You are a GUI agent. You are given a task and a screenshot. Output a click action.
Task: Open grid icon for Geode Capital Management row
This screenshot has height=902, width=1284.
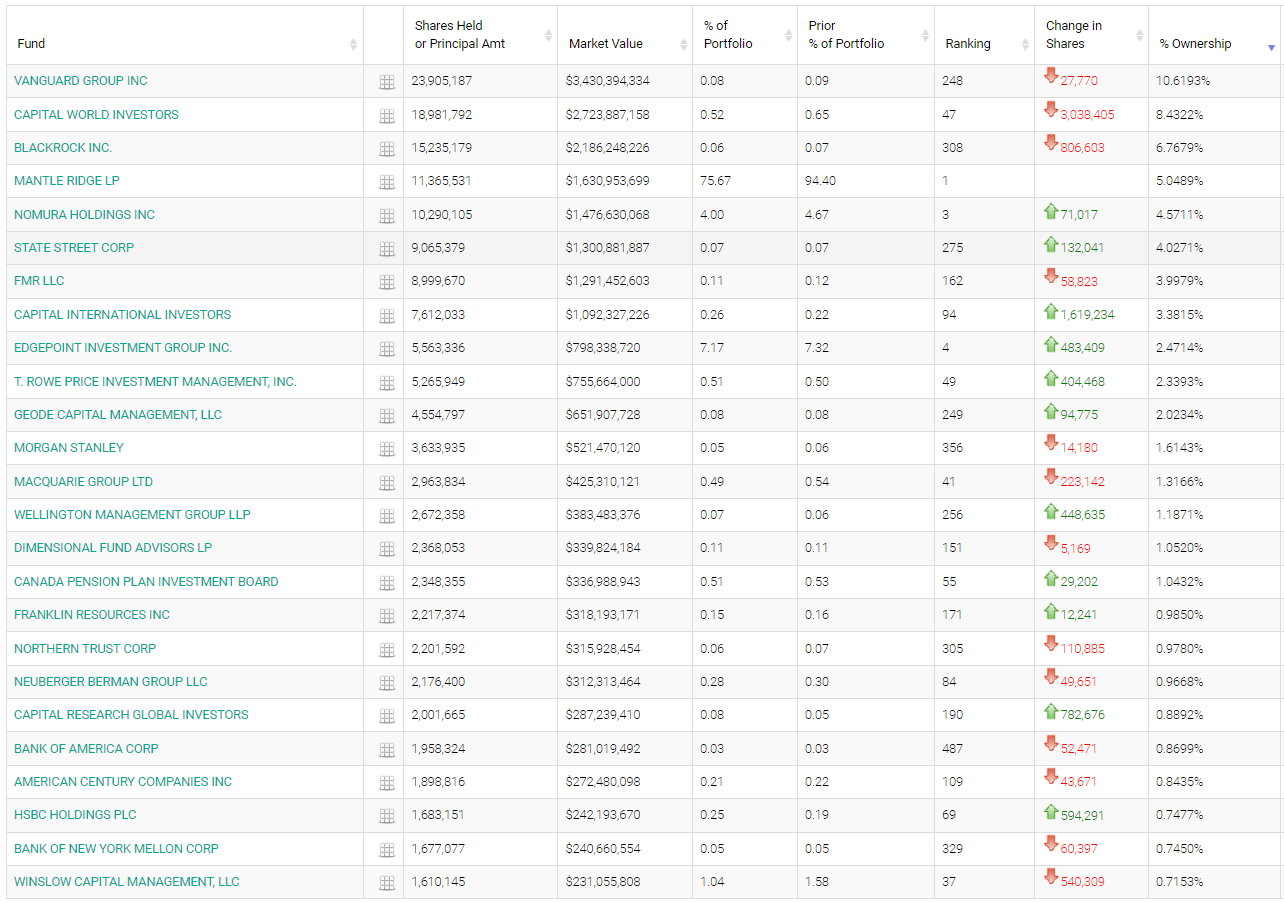(387, 416)
